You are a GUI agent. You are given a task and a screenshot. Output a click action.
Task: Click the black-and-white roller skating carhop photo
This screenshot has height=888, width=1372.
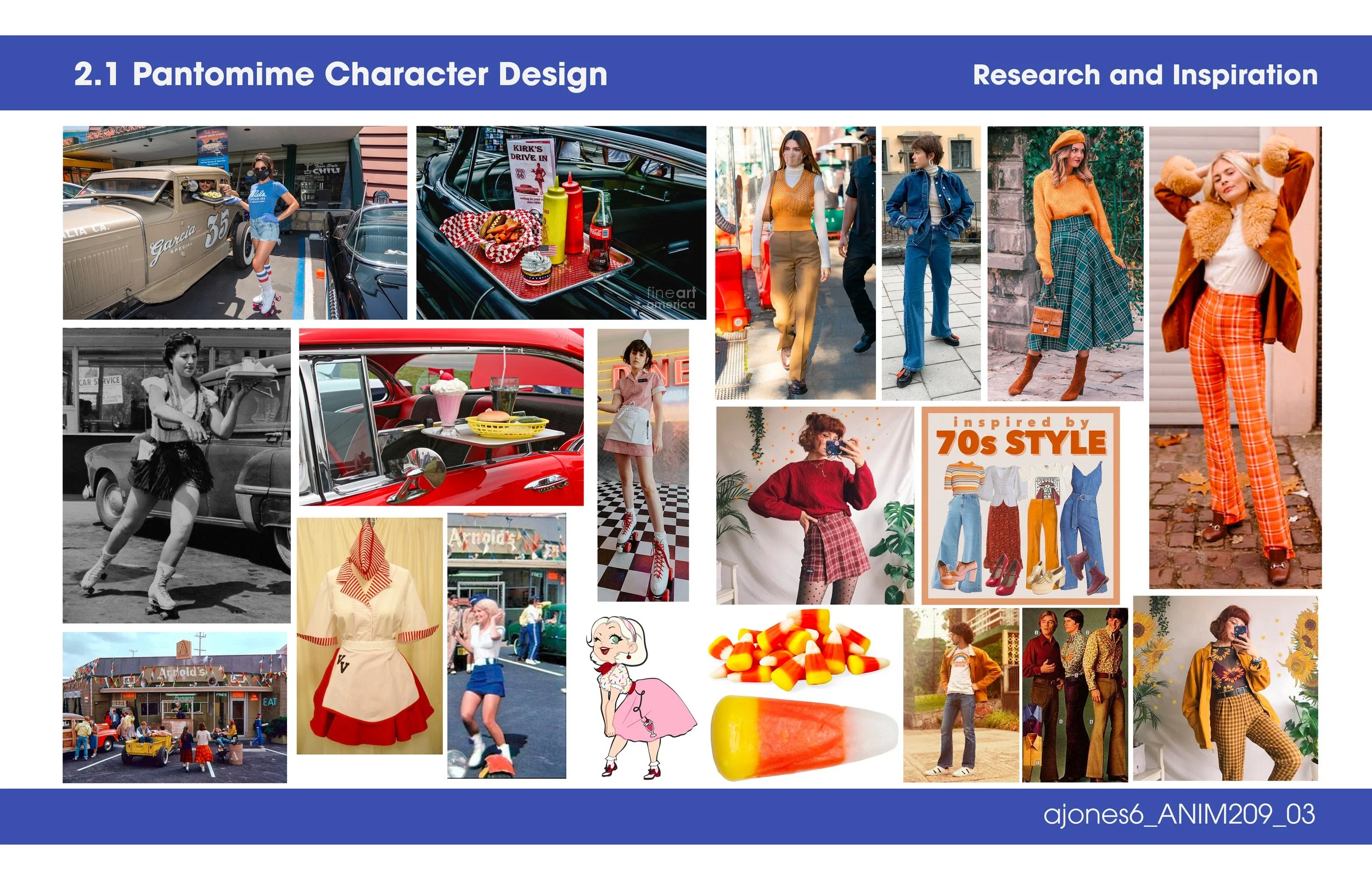[x=176, y=475]
